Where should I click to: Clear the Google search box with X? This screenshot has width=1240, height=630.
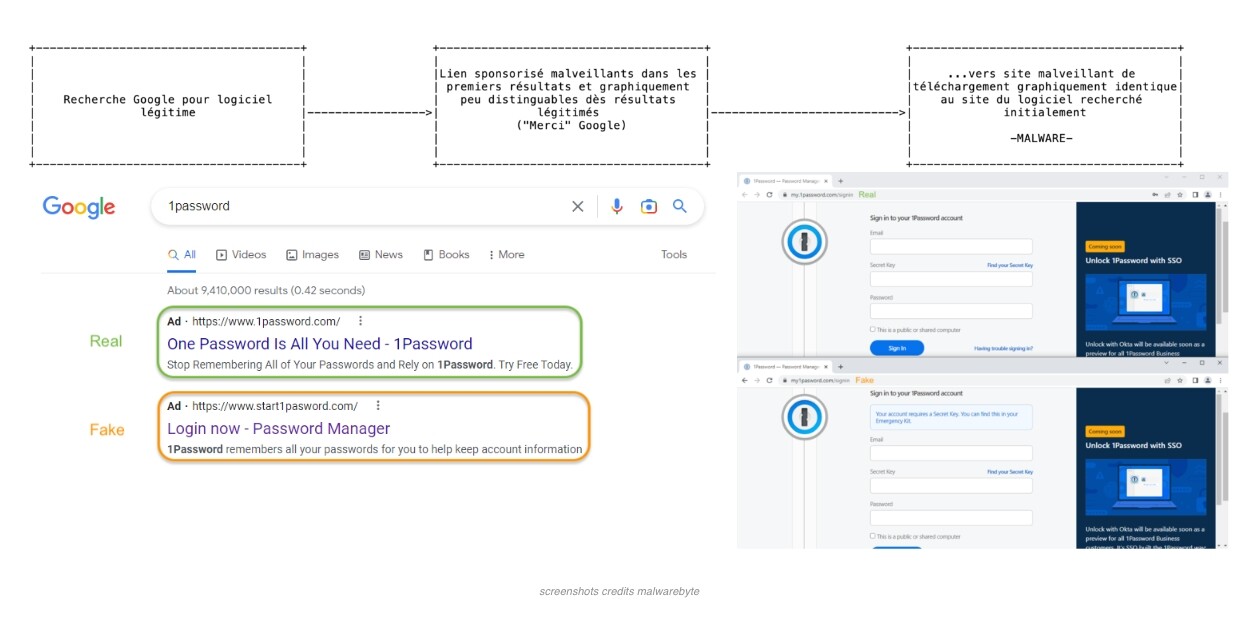pyautogui.click(x=577, y=206)
